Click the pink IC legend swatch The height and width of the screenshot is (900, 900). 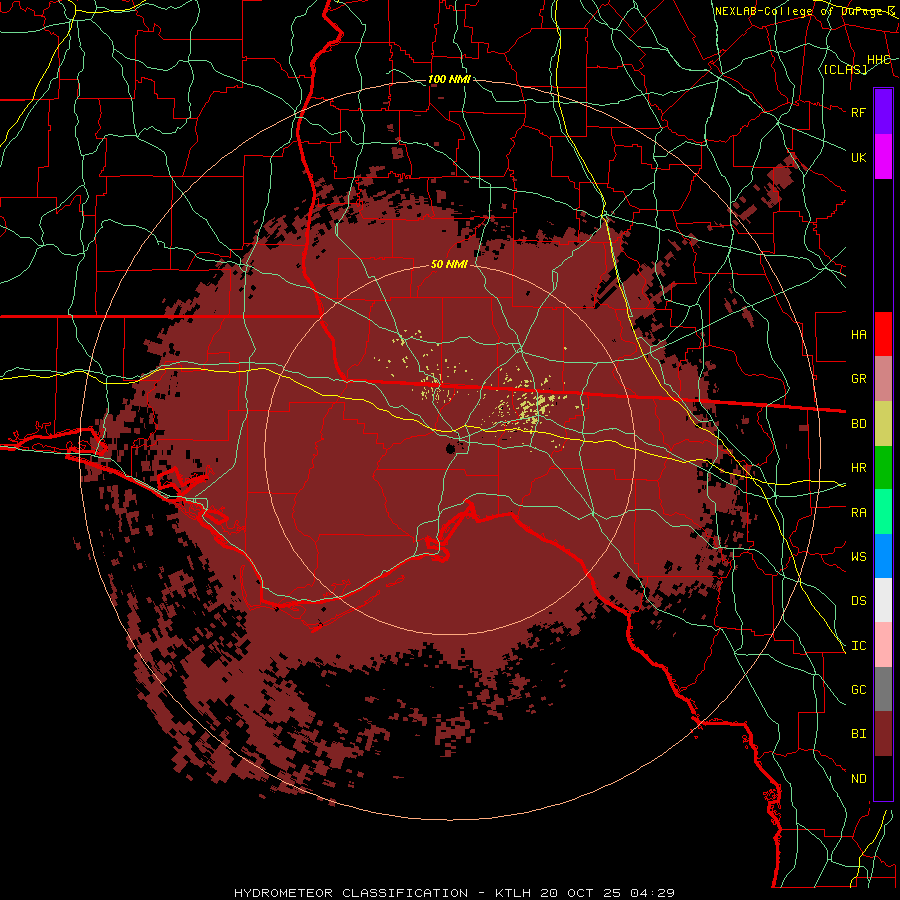(x=883, y=645)
